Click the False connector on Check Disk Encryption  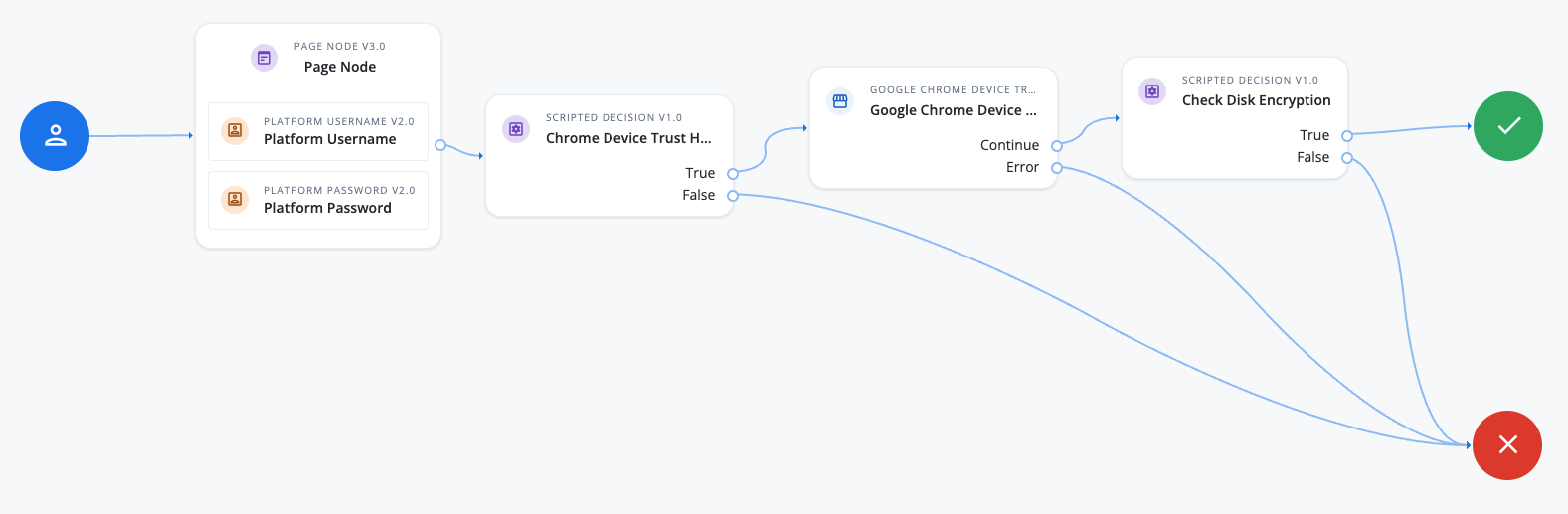point(1347,158)
